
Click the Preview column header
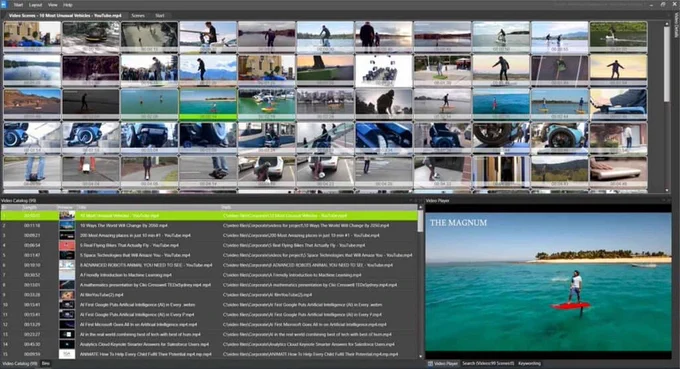(66, 207)
